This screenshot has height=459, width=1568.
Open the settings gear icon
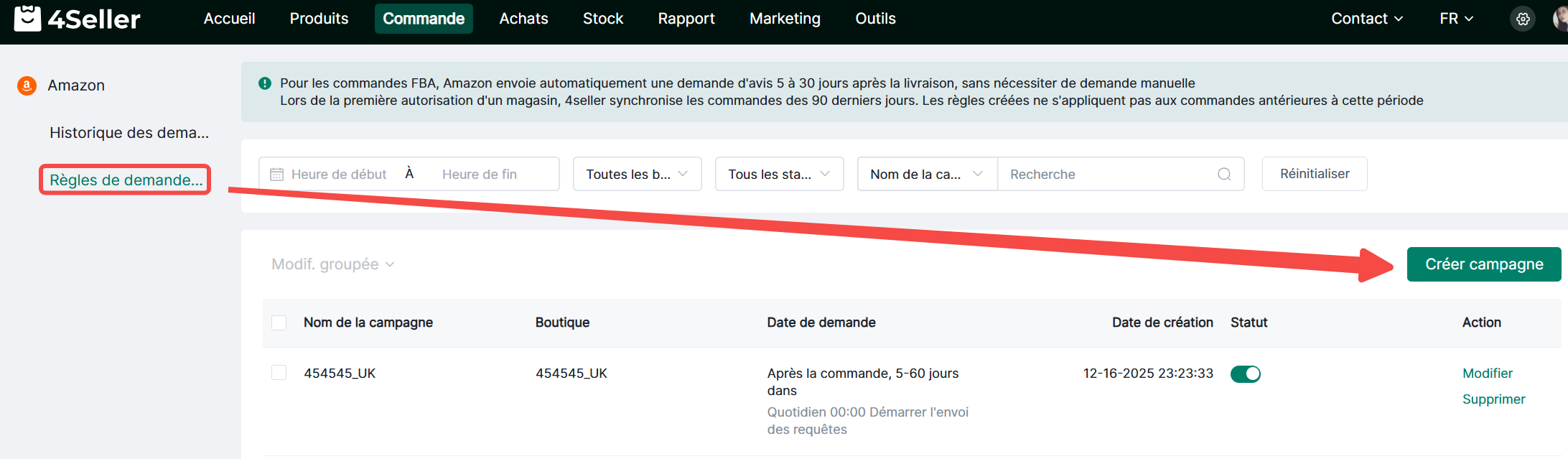pos(1523,19)
